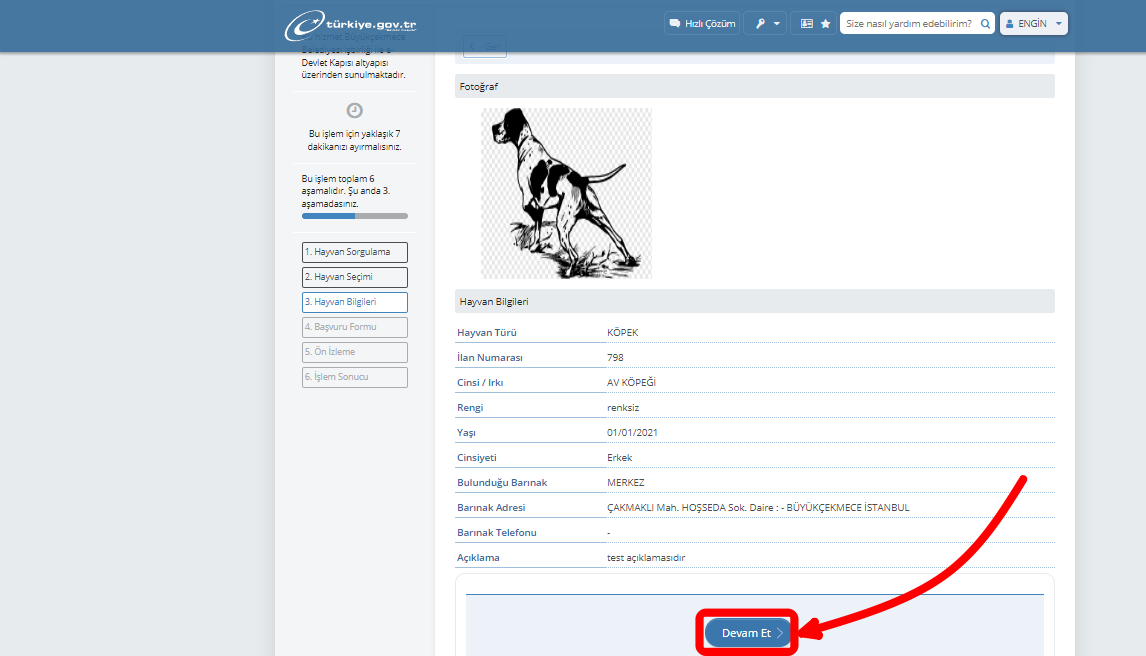Expand the ENGİN account dropdown arrow
The image size is (1146, 656).
[x=1058, y=23]
